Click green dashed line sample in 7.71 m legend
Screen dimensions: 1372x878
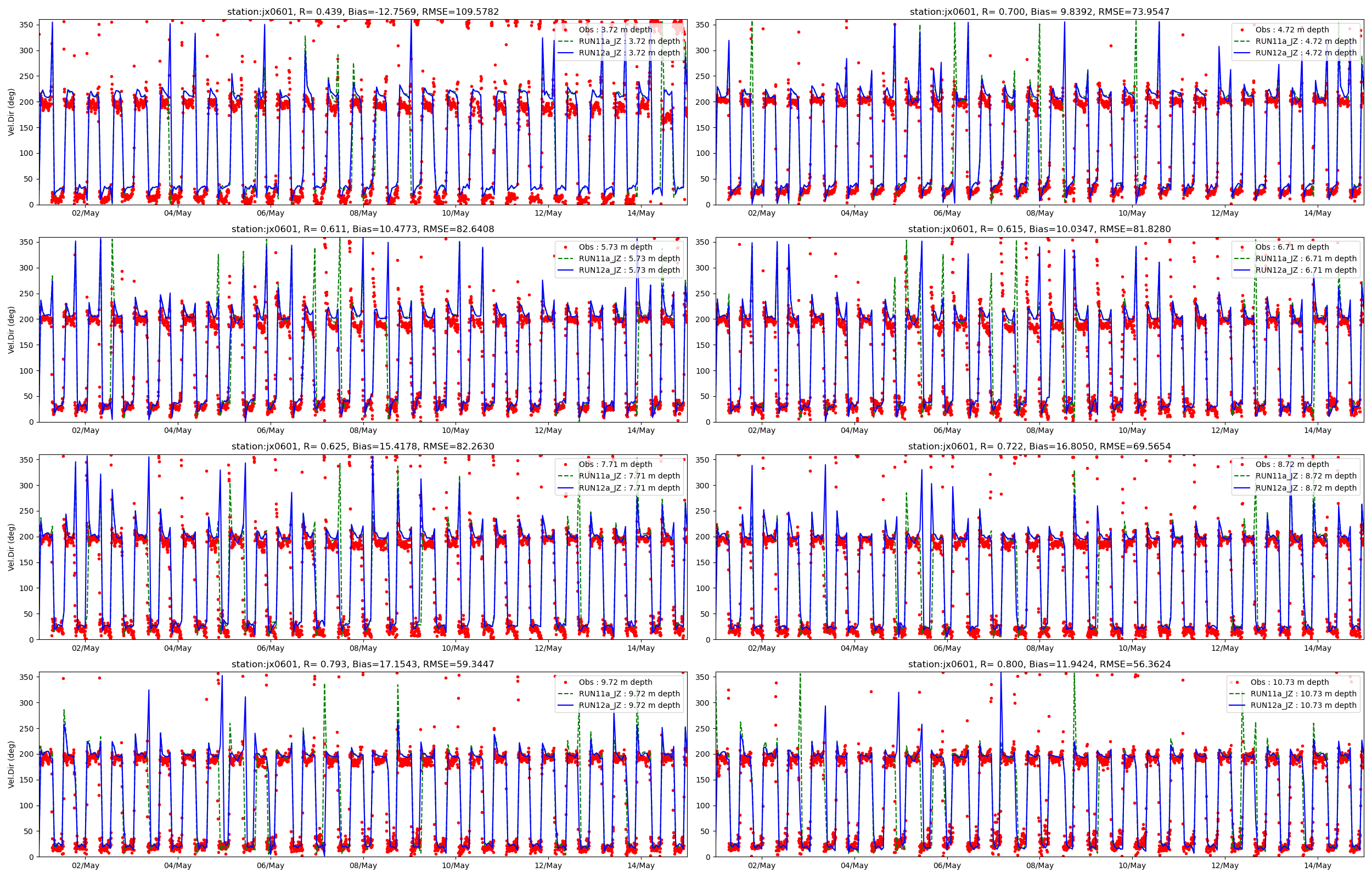(565, 476)
